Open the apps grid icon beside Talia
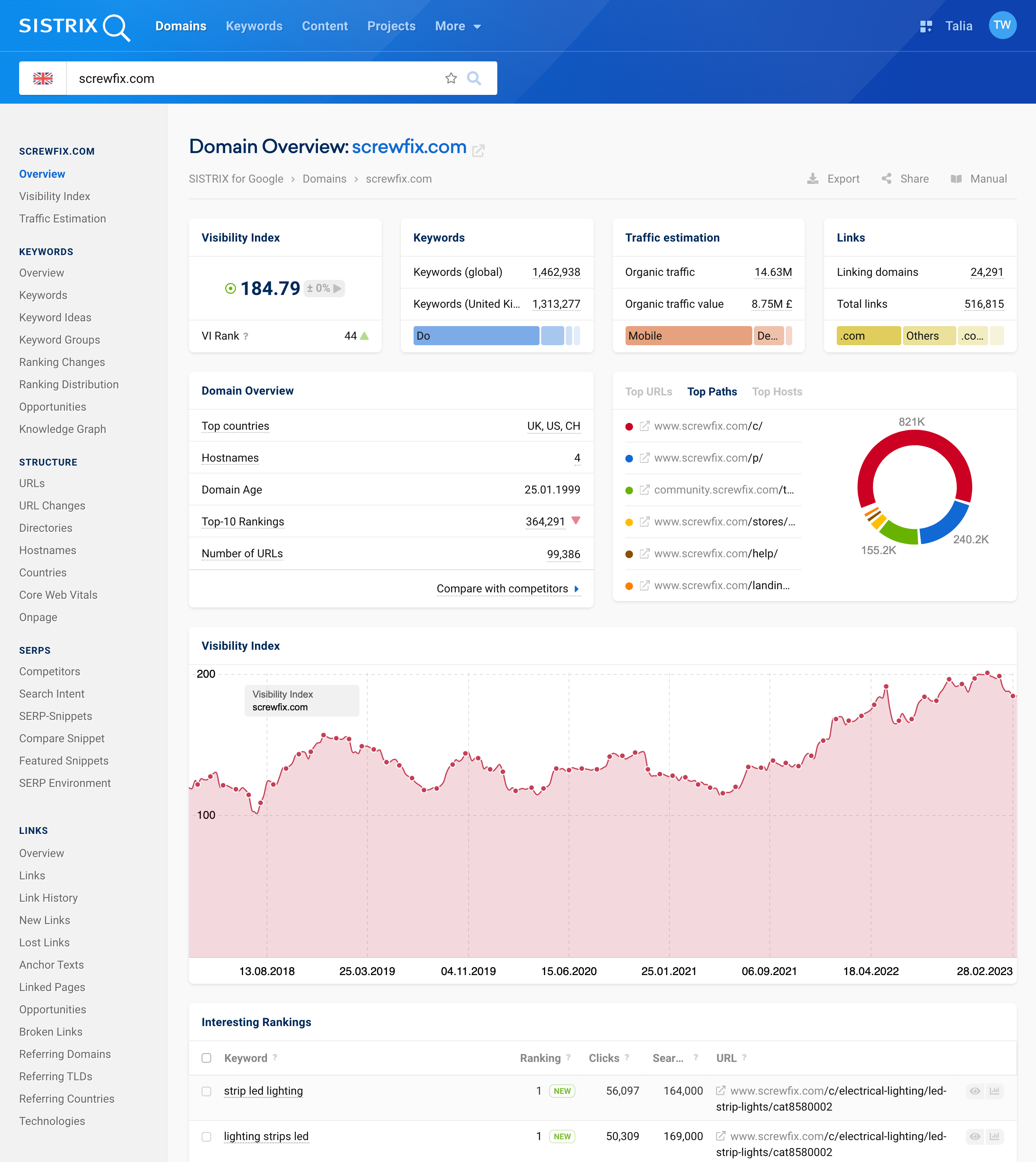Viewport: 1036px width, 1162px height. click(926, 26)
